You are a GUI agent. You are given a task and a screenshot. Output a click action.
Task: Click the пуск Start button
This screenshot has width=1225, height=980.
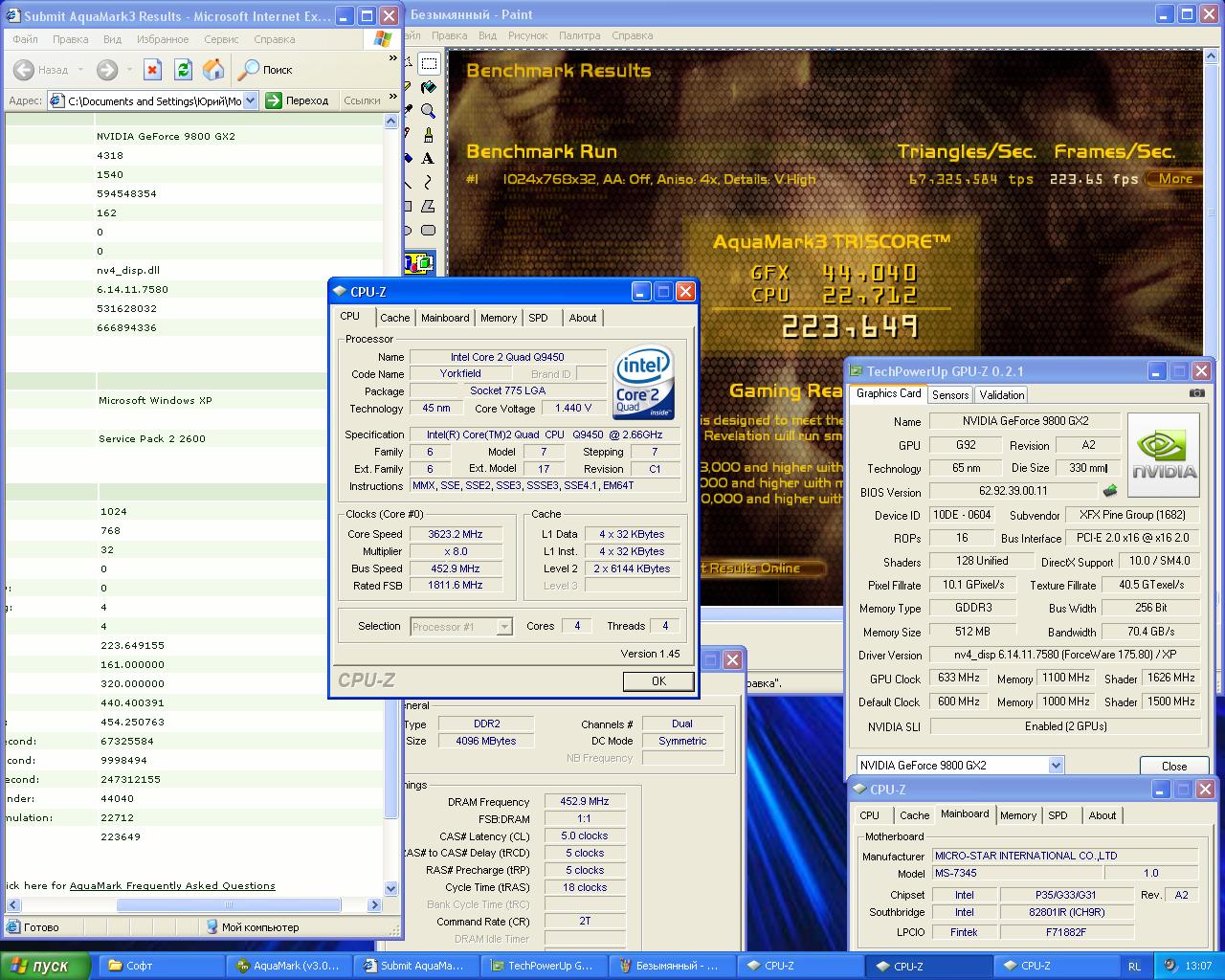pyautogui.click(x=45, y=966)
